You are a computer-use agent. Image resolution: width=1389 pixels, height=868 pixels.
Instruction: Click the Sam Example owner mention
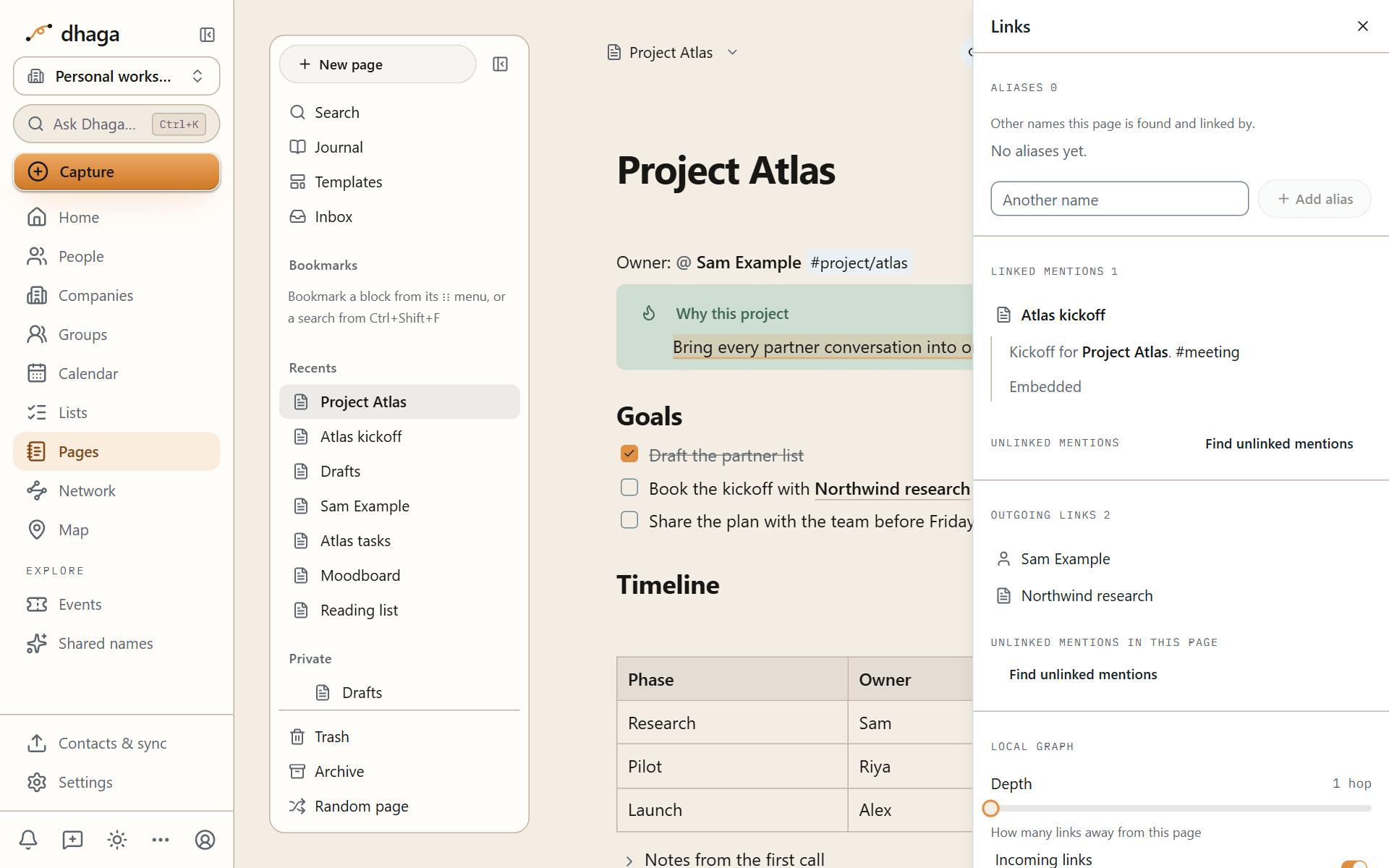[x=739, y=263]
